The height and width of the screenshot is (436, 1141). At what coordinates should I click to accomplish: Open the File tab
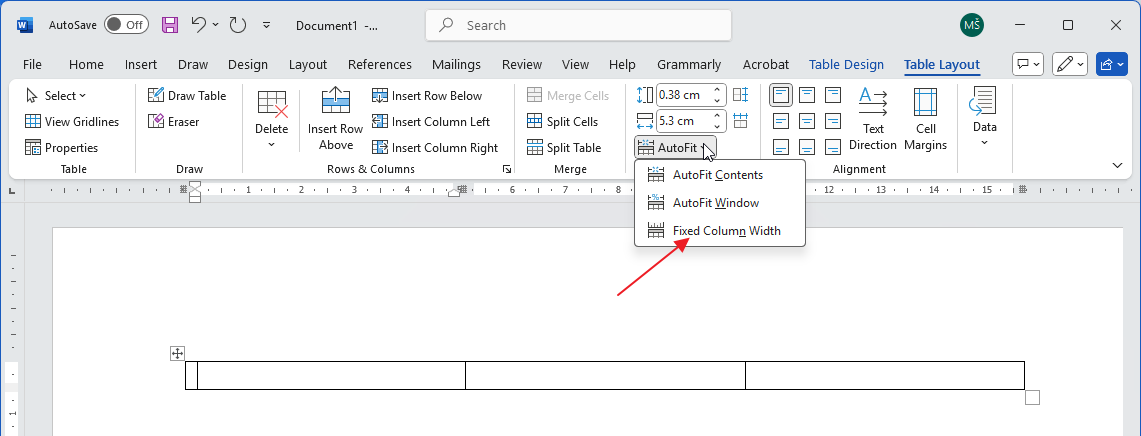point(32,64)
